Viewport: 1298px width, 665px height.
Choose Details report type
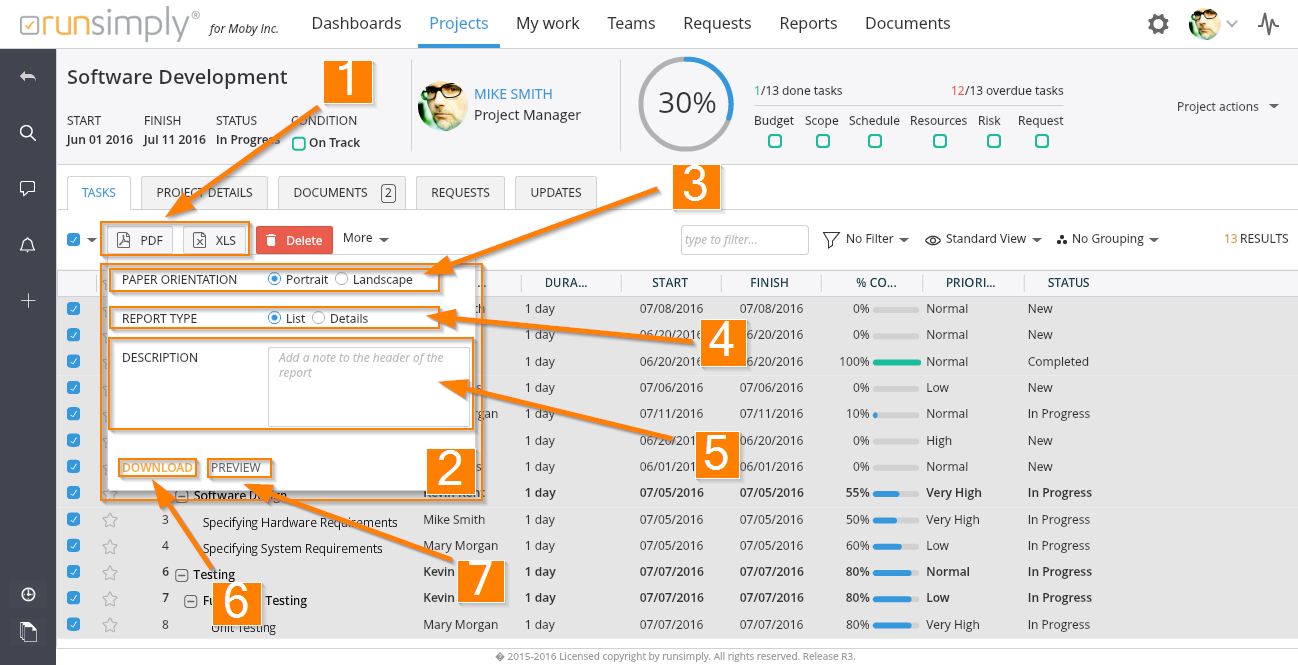(319, 319)
